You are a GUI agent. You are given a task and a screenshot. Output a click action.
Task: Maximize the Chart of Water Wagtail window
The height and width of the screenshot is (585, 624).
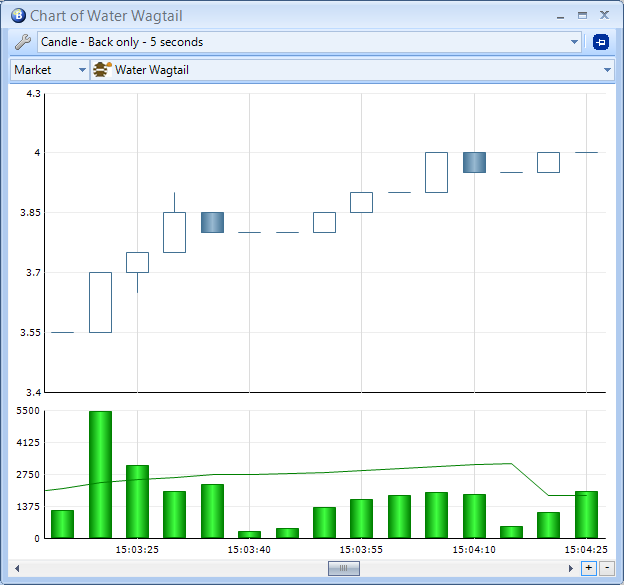(x=582, y=16)
